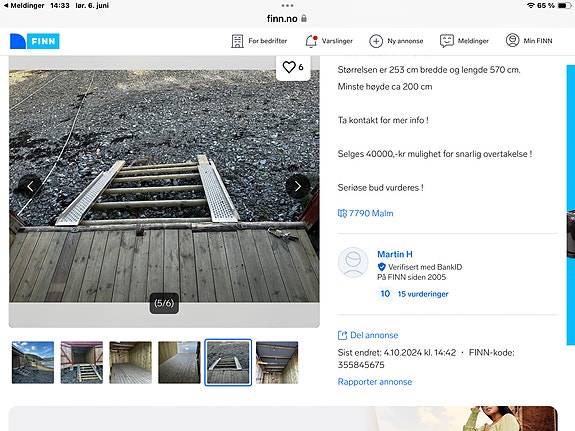Select second thumbnail of red container stairs
The image size is (575, 431).
click(82, 362)
